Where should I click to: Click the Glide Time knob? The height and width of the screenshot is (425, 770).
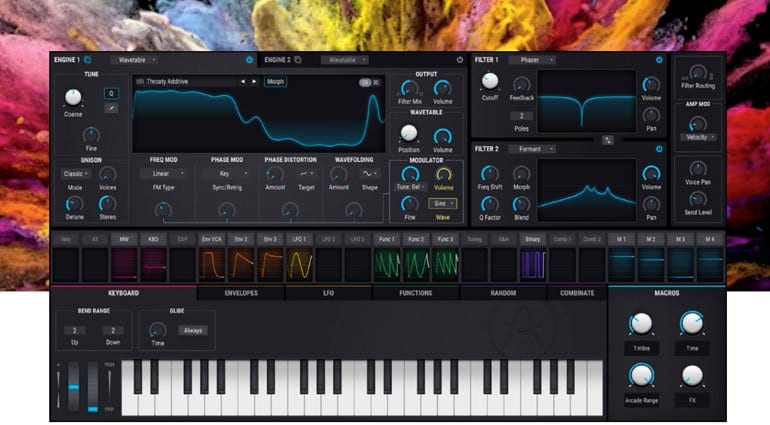(x=157, y=330)
